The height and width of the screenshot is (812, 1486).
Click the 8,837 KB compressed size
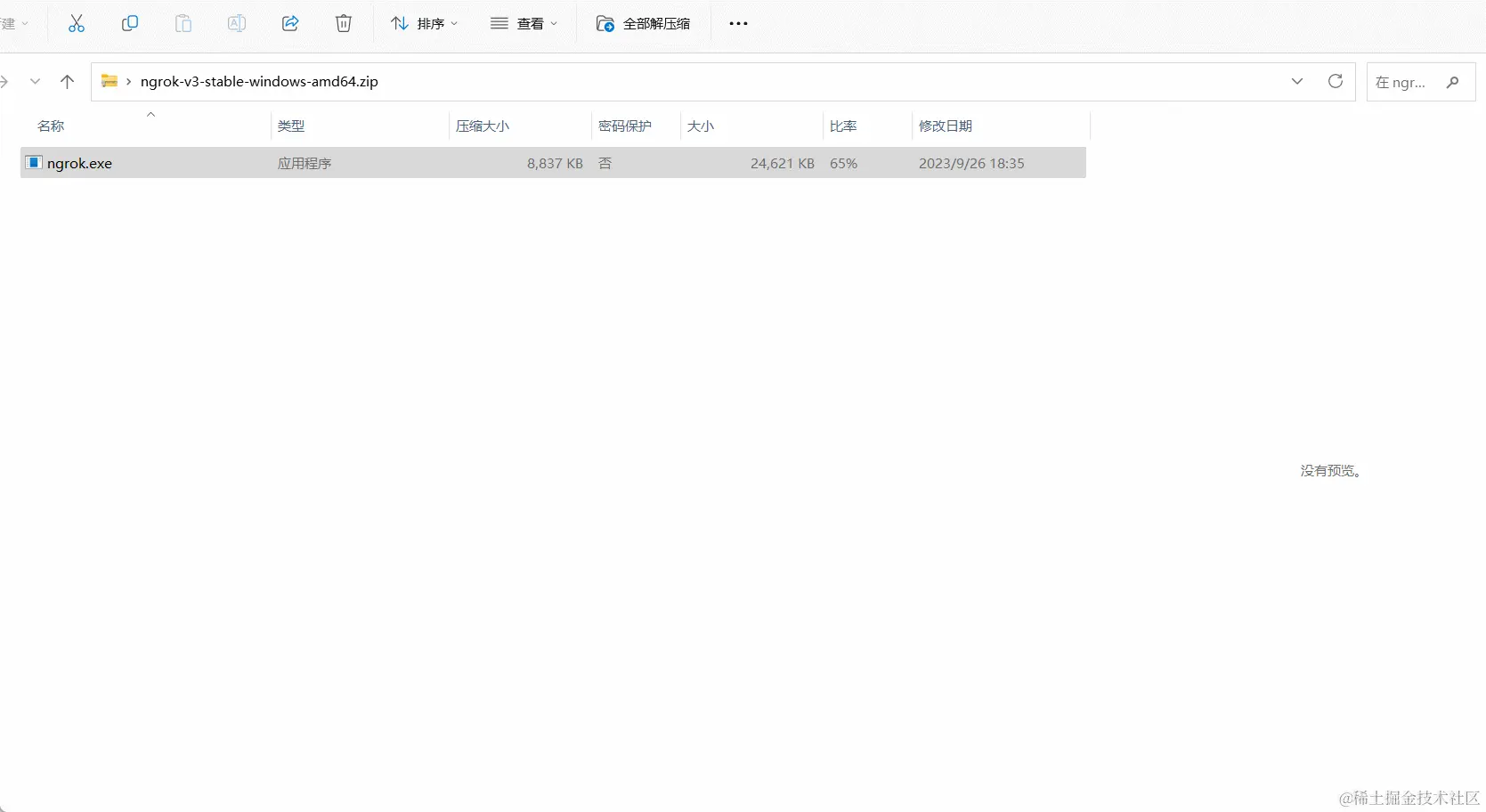(555, 164)
